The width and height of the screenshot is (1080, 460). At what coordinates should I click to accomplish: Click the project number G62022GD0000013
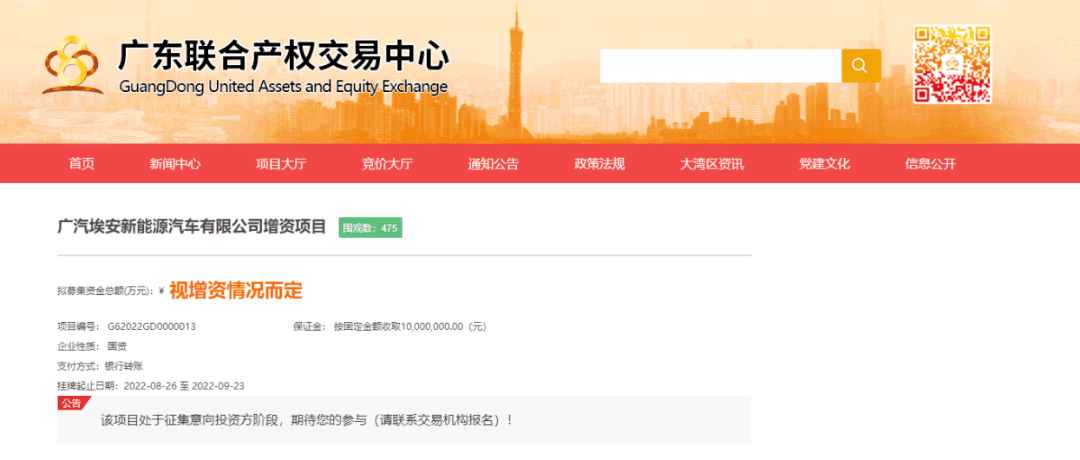coord(152,326)
